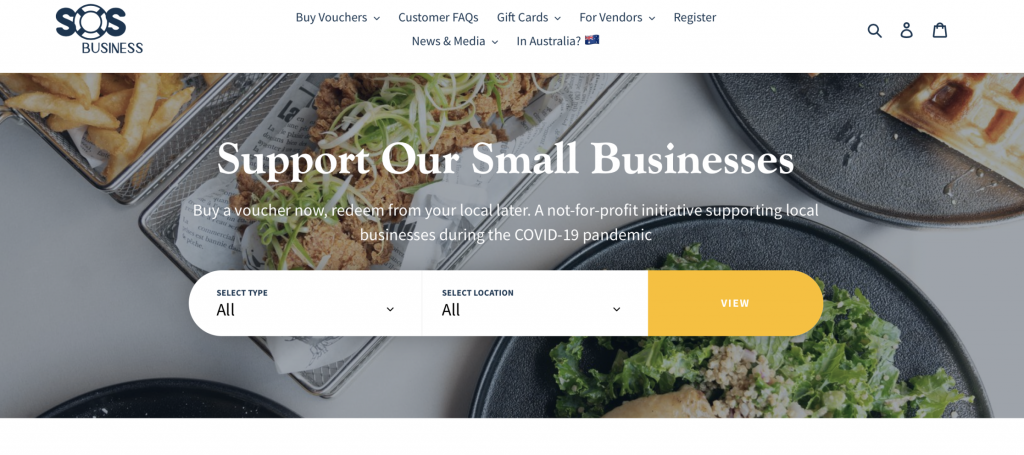Click the In Australia? link
Viewport: 1024px width, 455px height.
[x=549, y=41]
